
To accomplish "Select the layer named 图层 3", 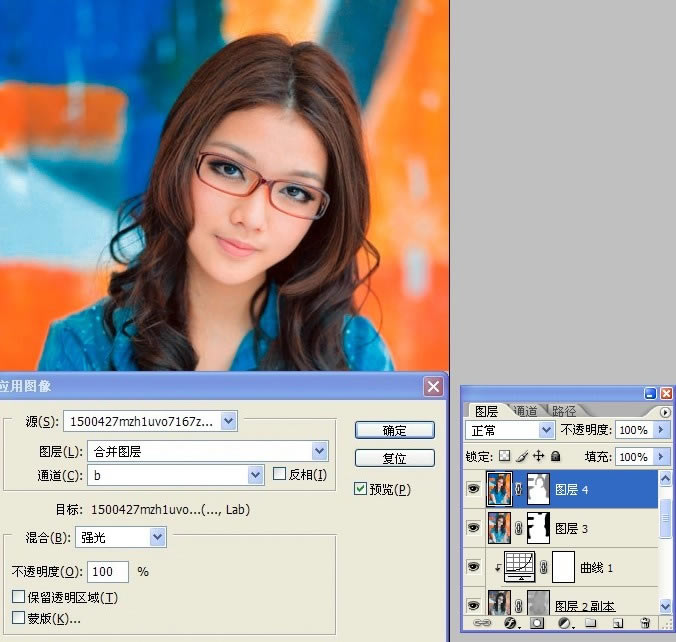I will click(x=571, y=528).
